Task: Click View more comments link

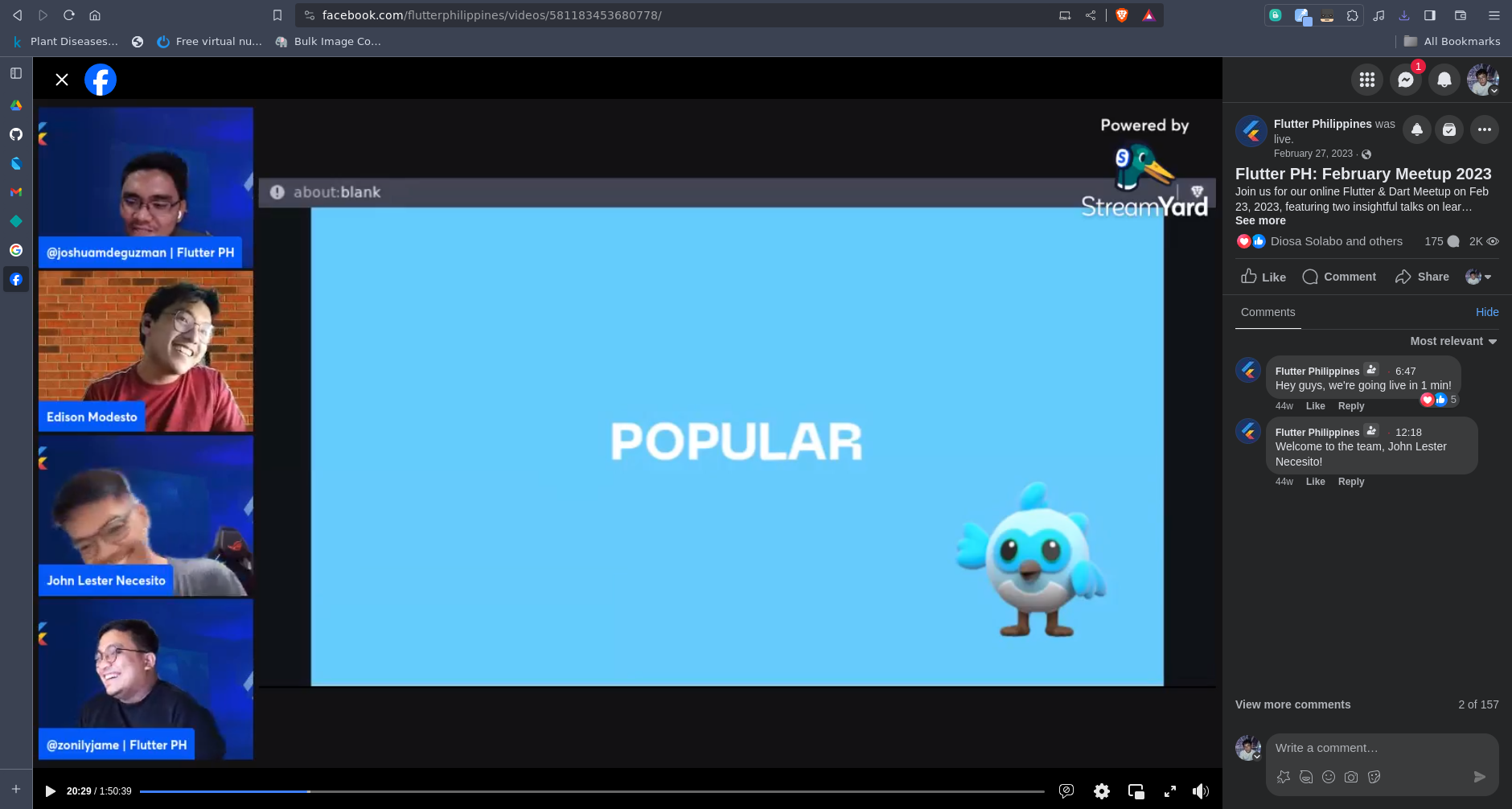Action: coord(1292,704)
